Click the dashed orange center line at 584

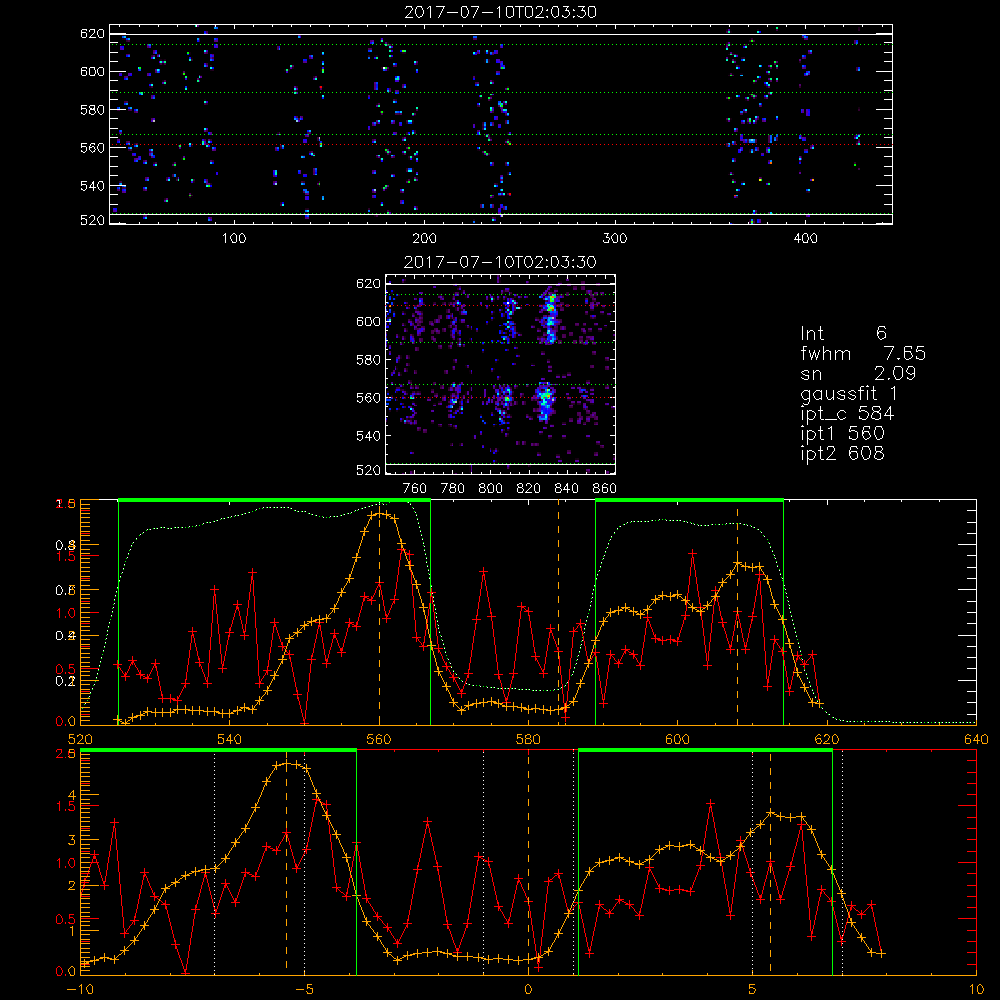click(x=559, y=612)
